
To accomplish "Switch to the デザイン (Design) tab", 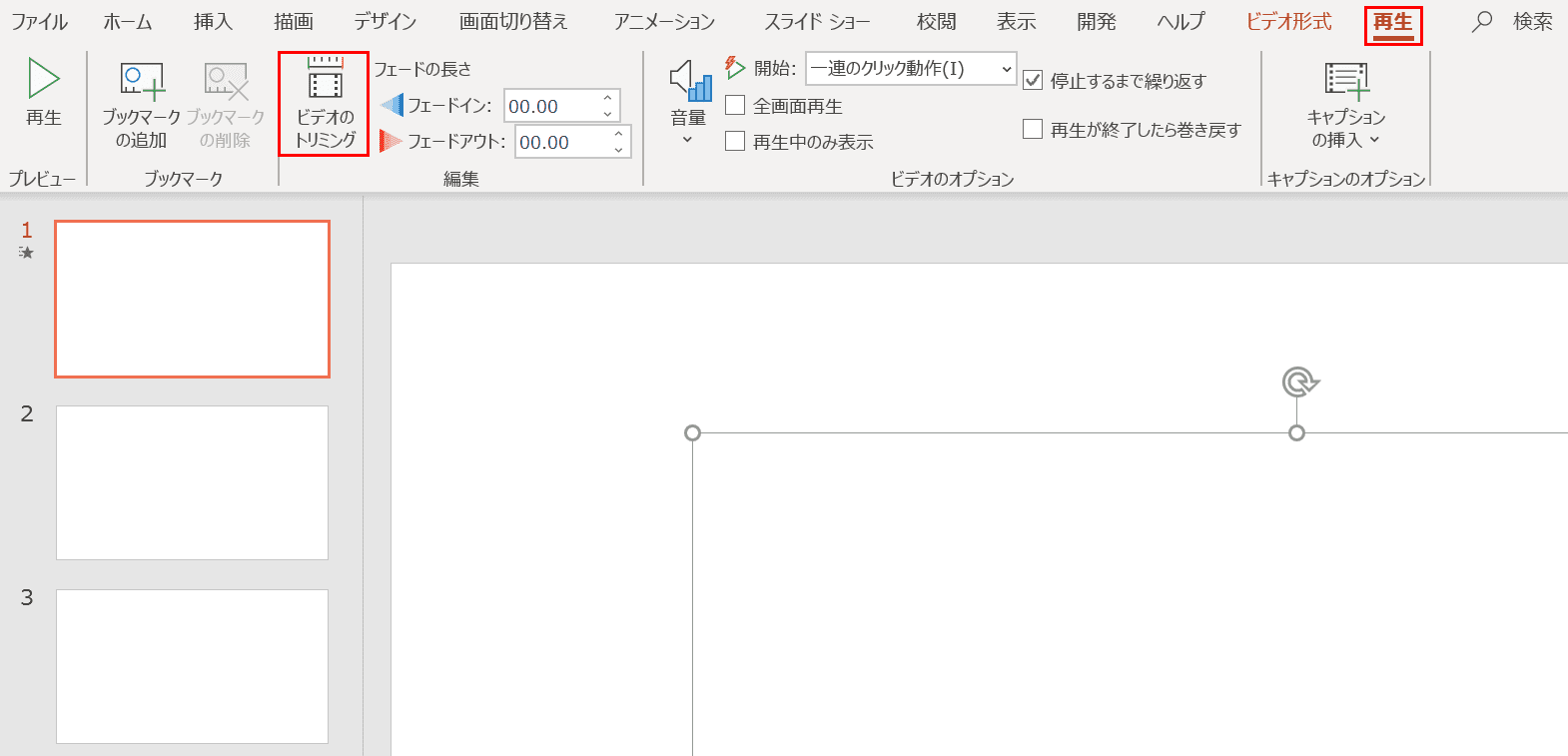I will [x=386, y=21].
